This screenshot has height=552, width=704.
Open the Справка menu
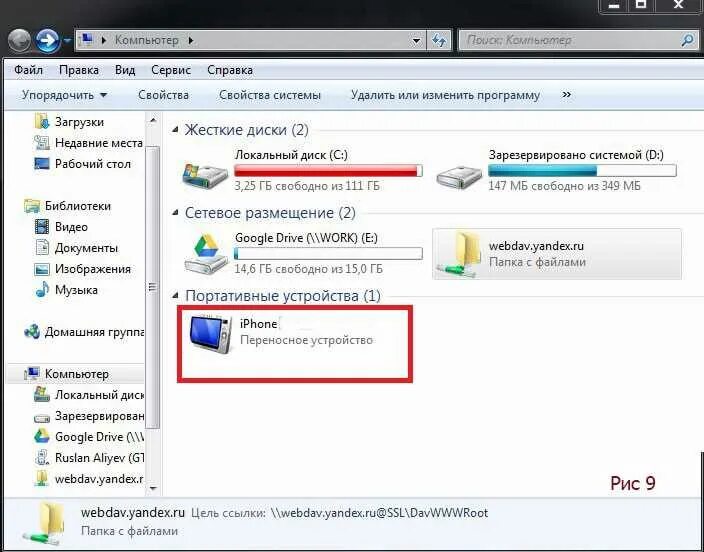click(x=229, y=70)
